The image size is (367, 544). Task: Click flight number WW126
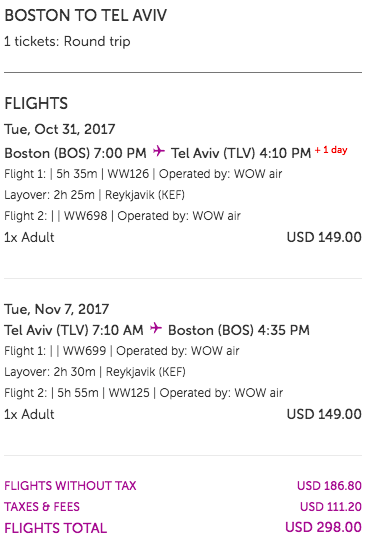[x=128, y=173]
